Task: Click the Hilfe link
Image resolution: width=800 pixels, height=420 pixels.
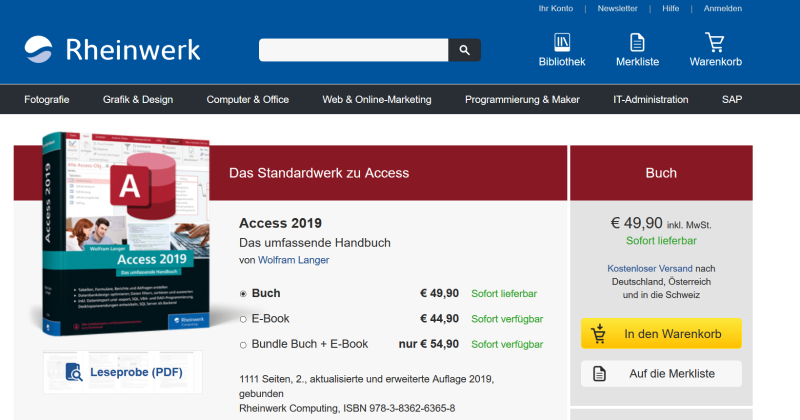Action: [670, 8]
